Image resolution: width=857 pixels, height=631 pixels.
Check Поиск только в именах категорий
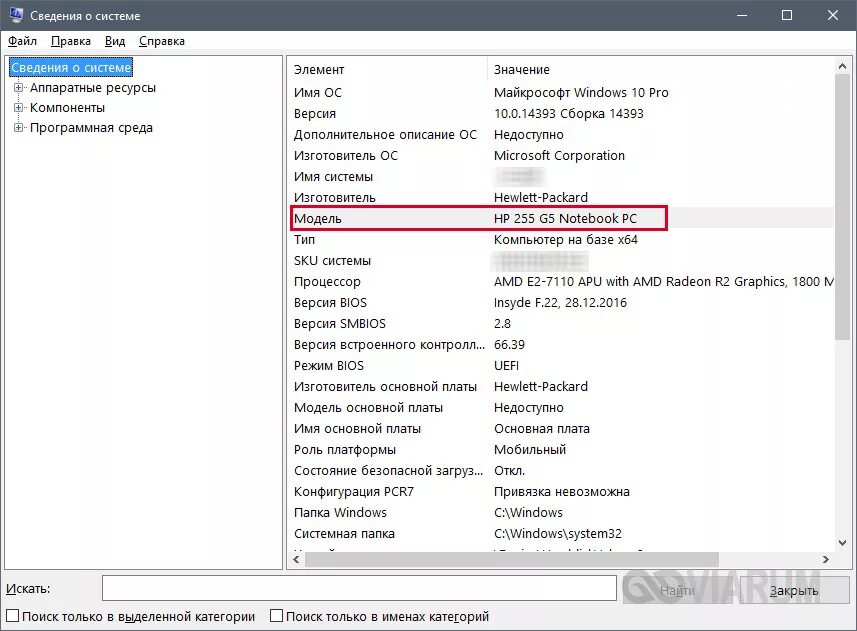(277, 616)
